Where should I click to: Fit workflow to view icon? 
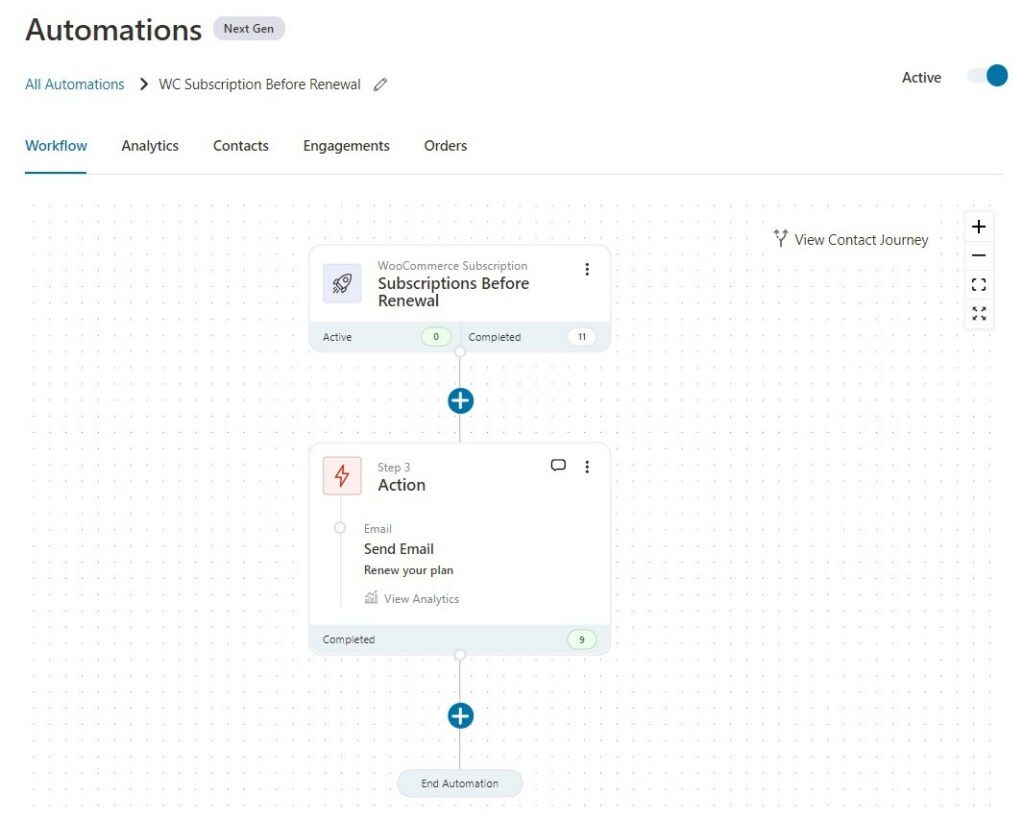[x=978, y=285]
